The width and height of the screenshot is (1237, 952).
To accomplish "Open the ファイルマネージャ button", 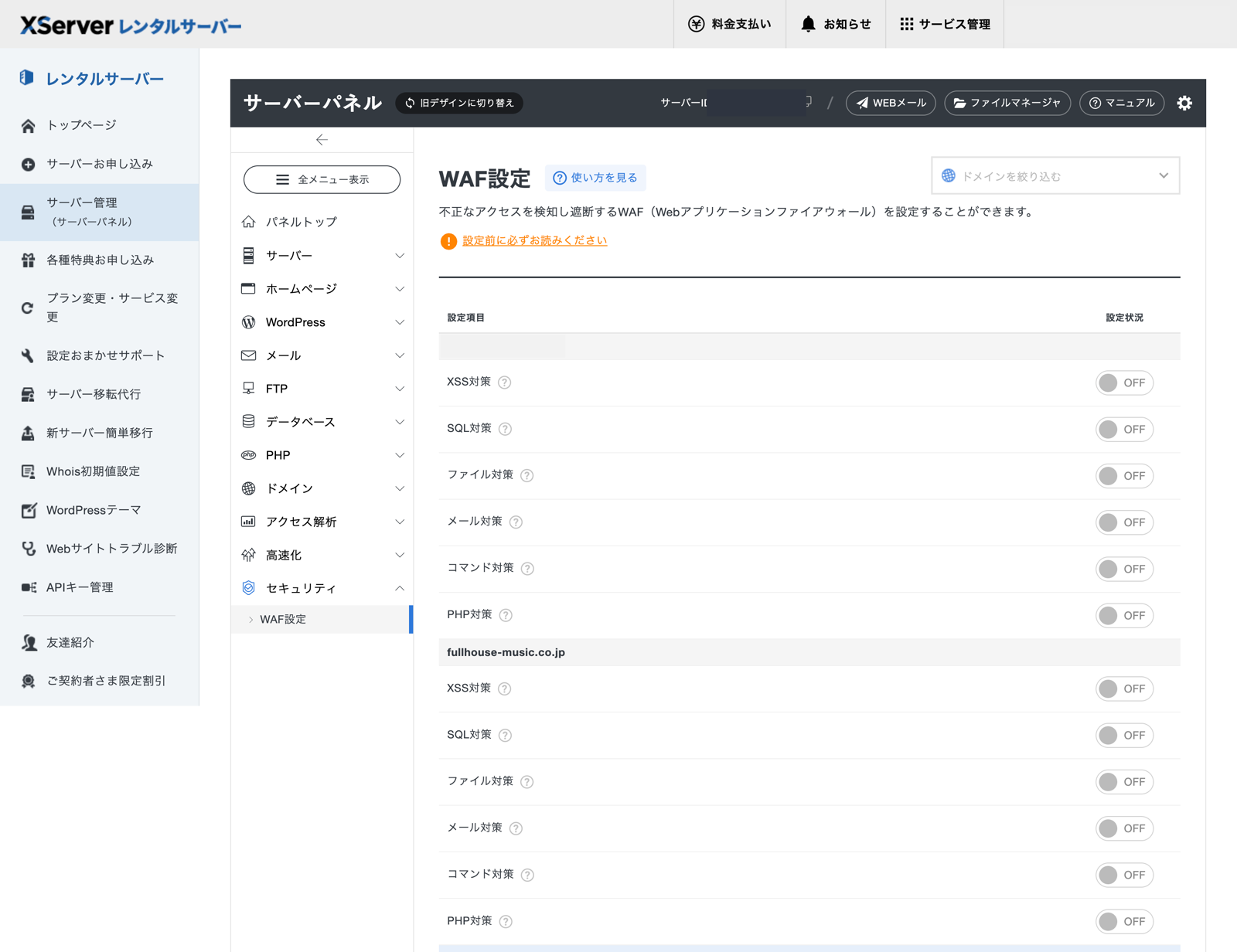I will pyautogui.click(x=1007, y=103).
